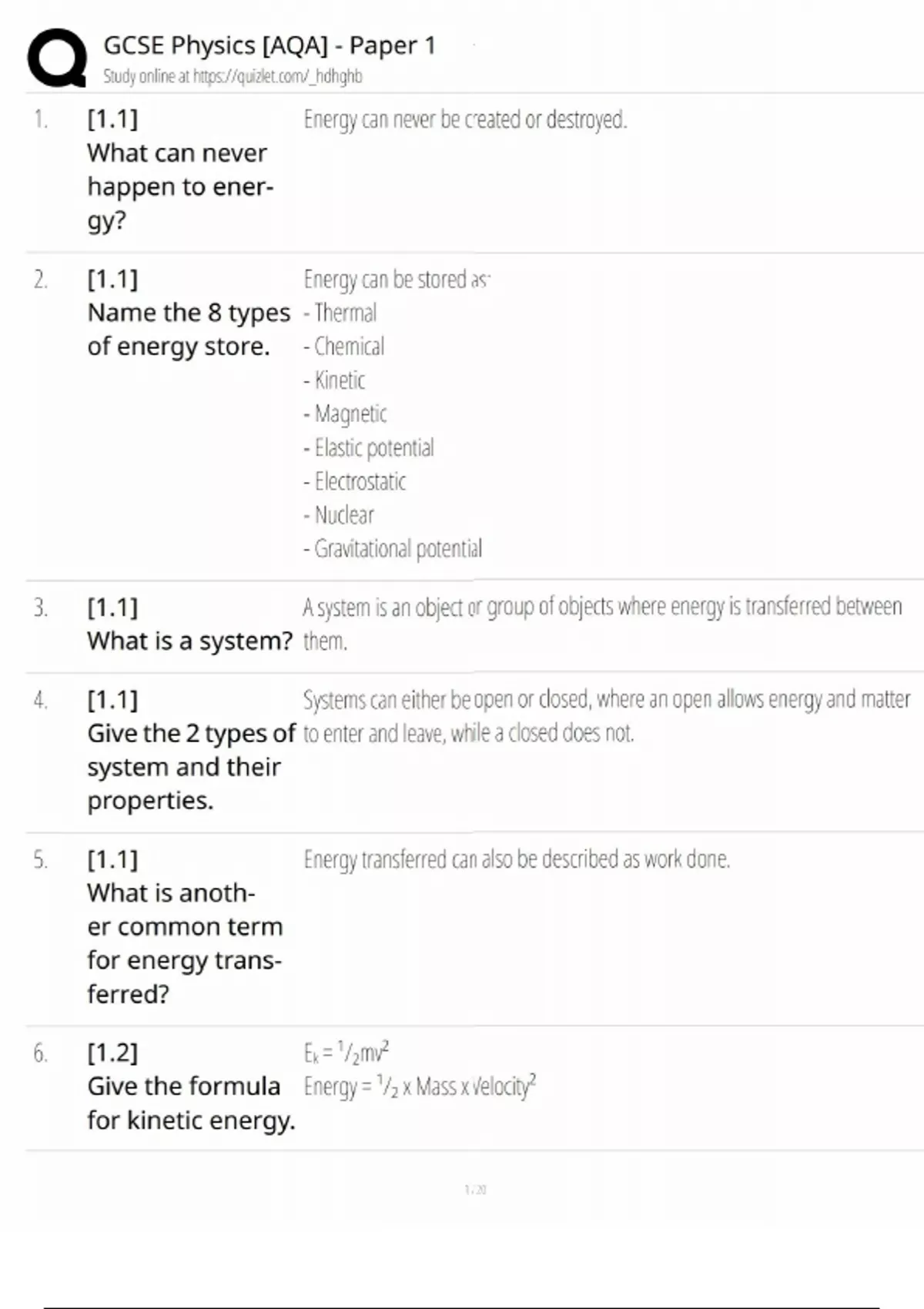This screenshot has width=924, height=1309.
Task: Open the quizlet.com study link
Action: click(233, 76)
